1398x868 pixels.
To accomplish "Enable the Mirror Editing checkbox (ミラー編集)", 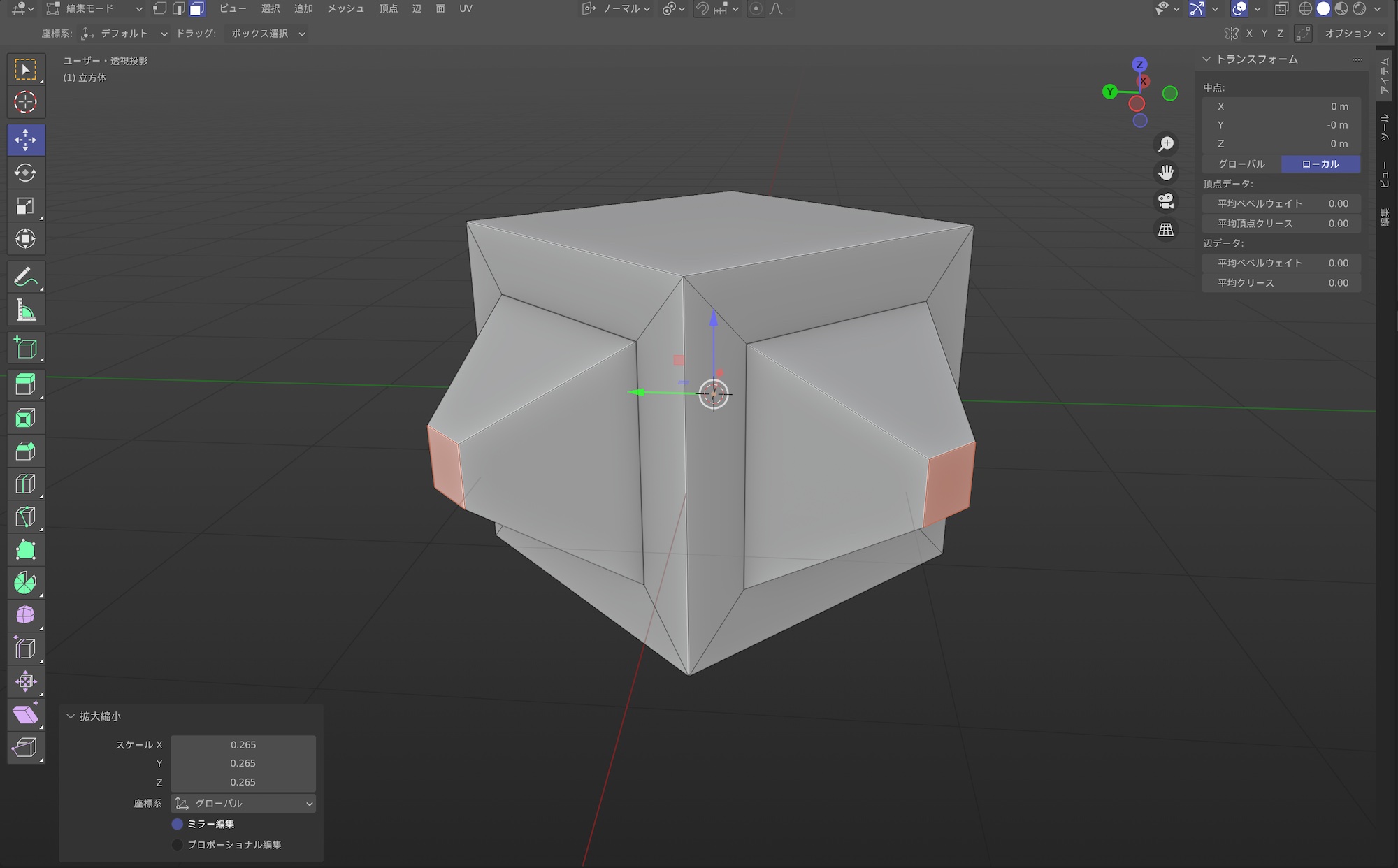I will tap(178, 824).
